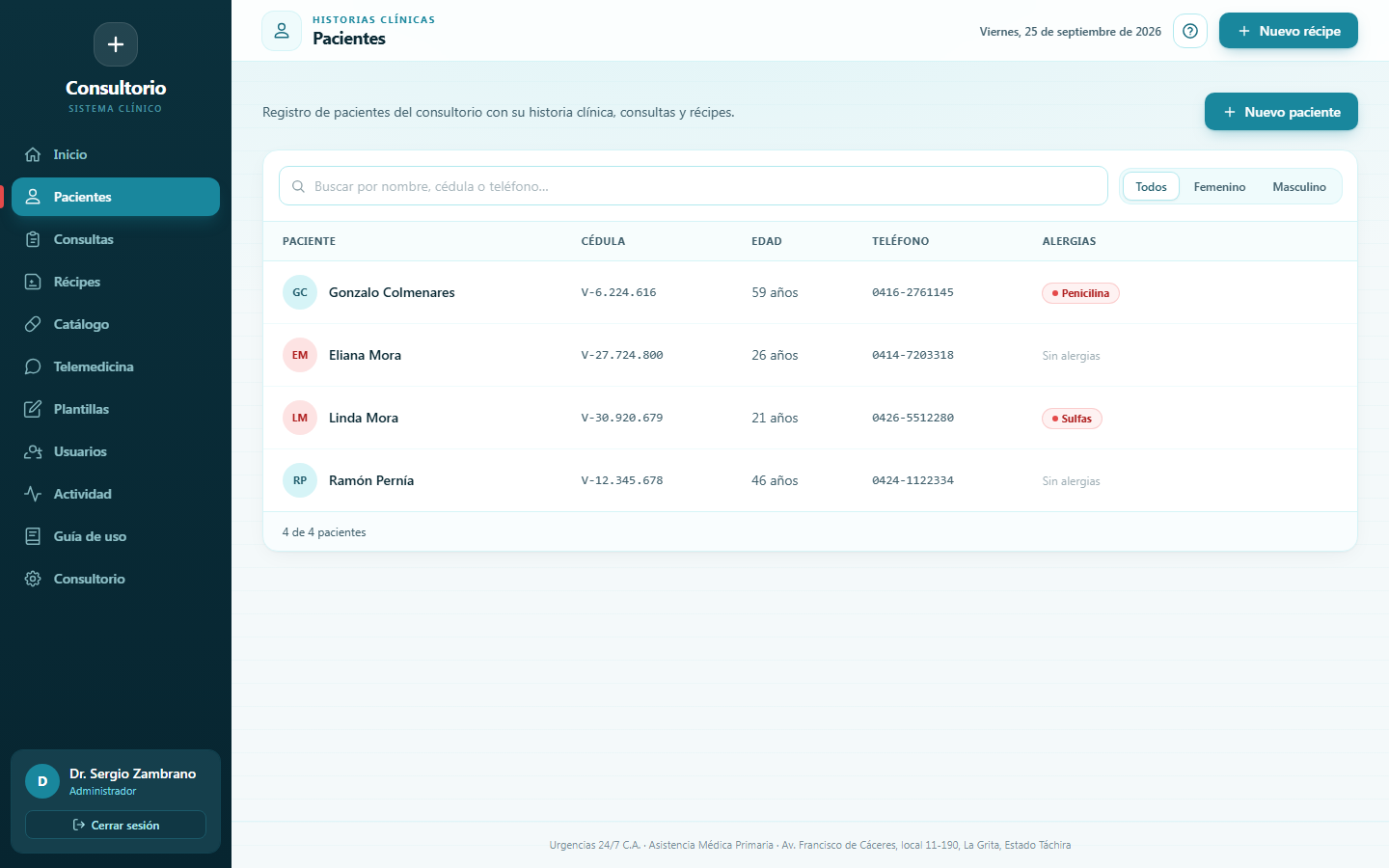Image resolution: width=1389 pixels, height=868 pixels.
Task: Click the Consultorio gear icon
Action: [33, 579]
